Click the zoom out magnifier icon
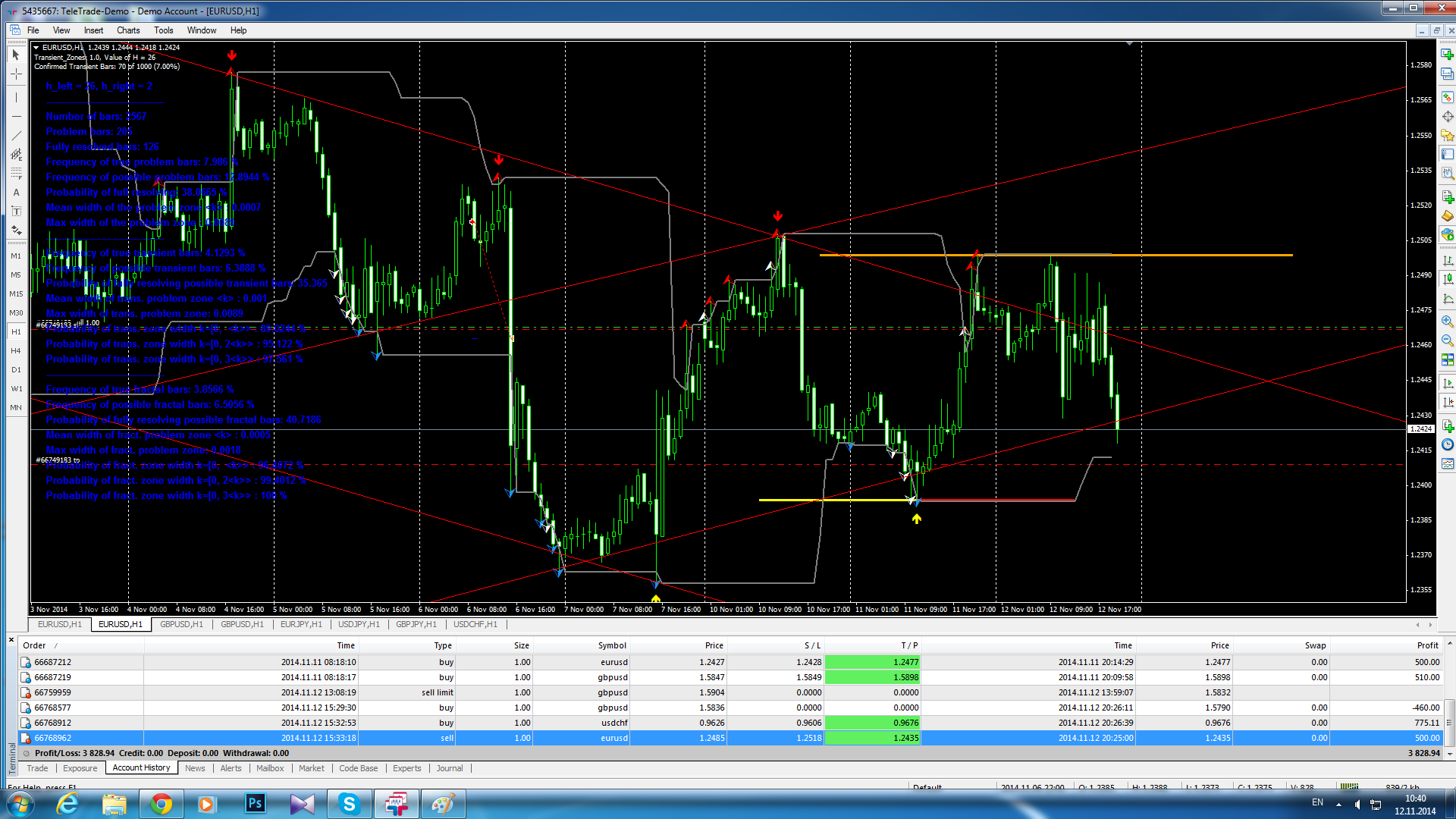Image resolution: width=1456 pixels, height=819 pixels. pos(1447,340)
